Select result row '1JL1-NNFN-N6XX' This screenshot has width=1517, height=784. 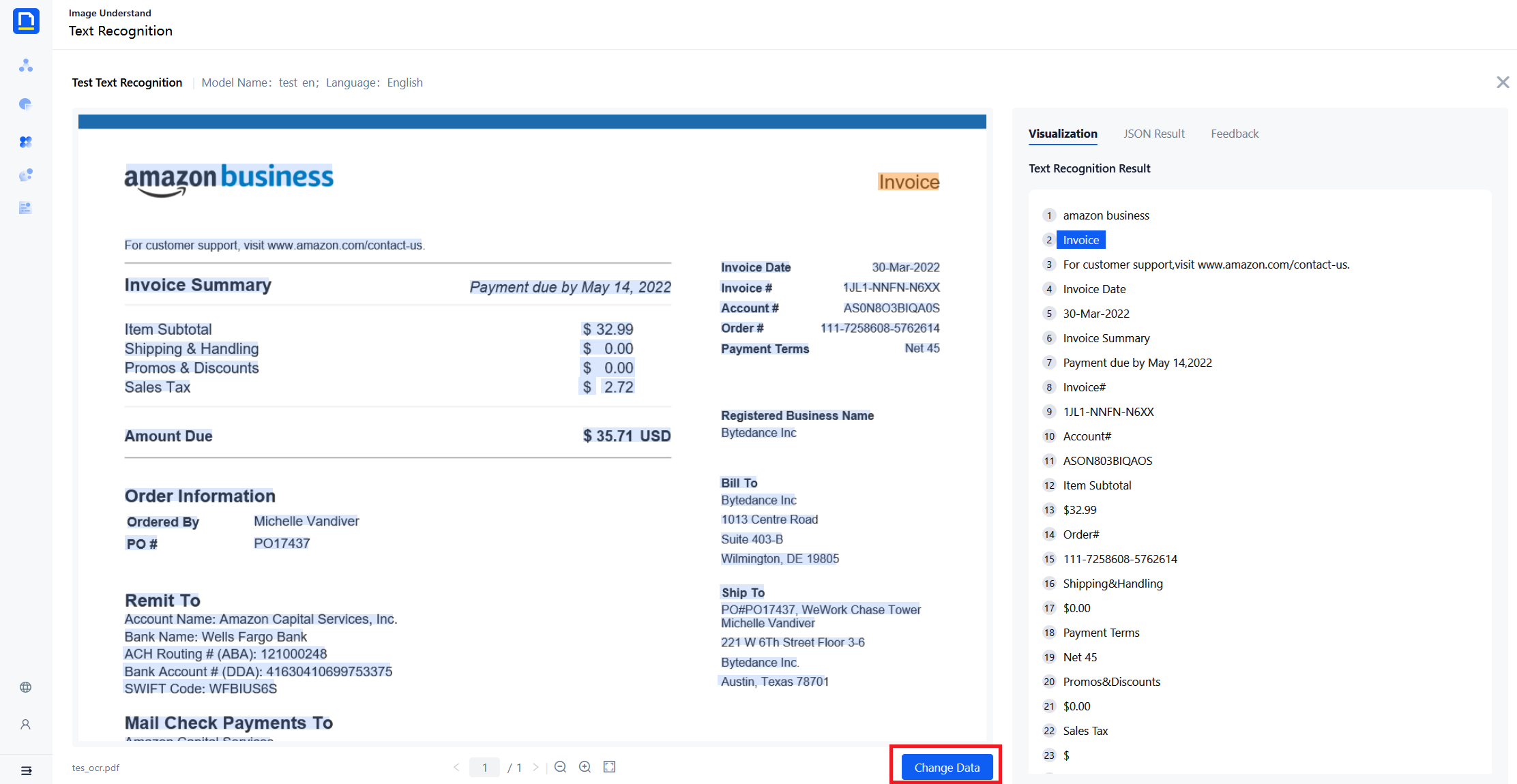point(1108,412)
